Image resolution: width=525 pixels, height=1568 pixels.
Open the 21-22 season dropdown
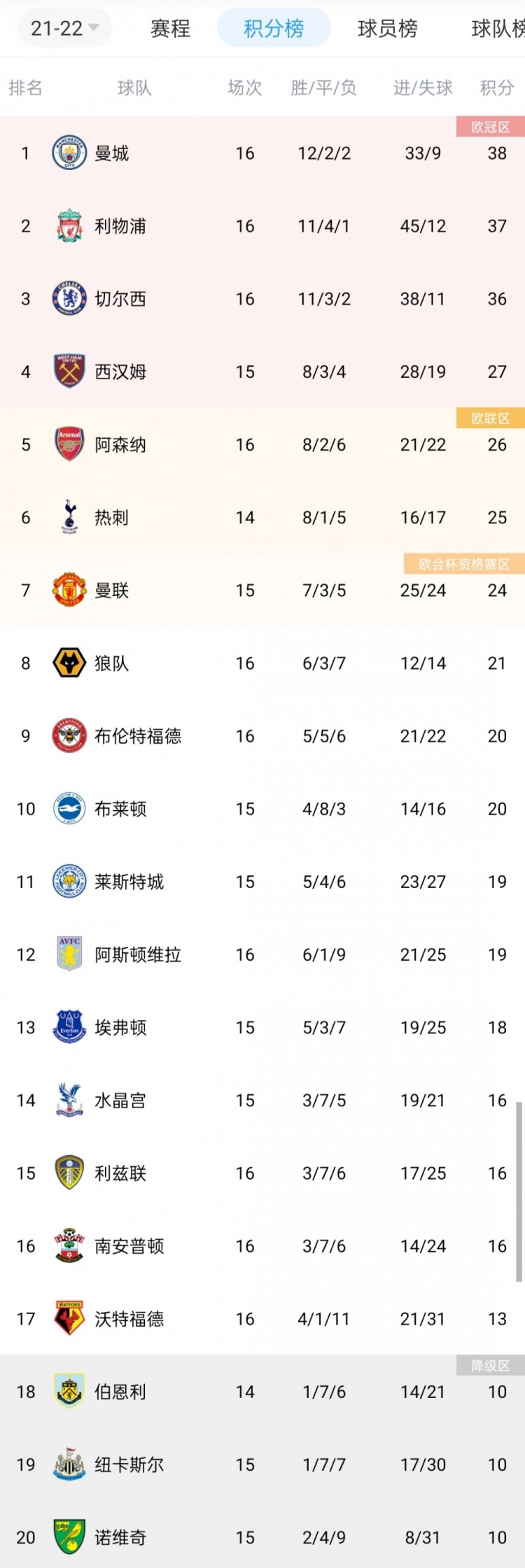[64, 28]
